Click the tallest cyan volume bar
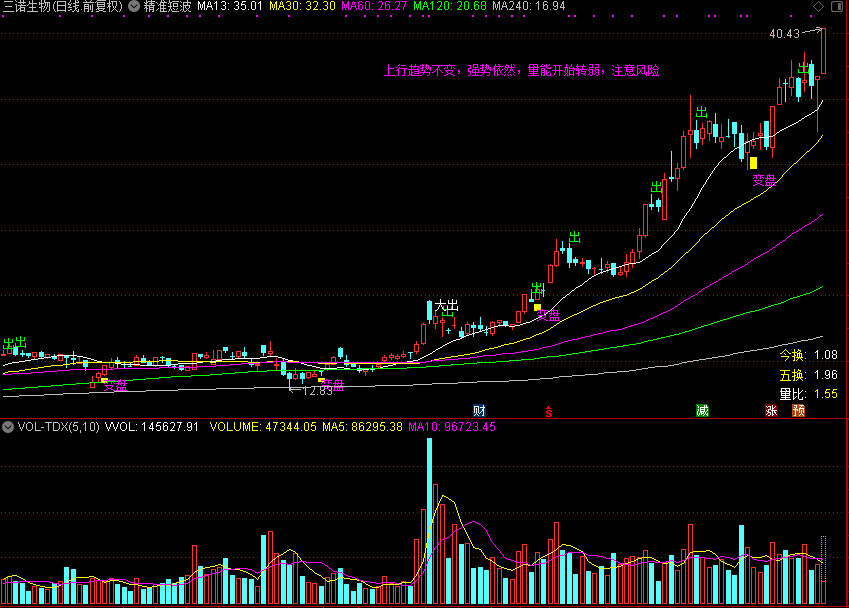Viewport: 849px width, 608px height. pyautogui.click(x=429, y=521)
